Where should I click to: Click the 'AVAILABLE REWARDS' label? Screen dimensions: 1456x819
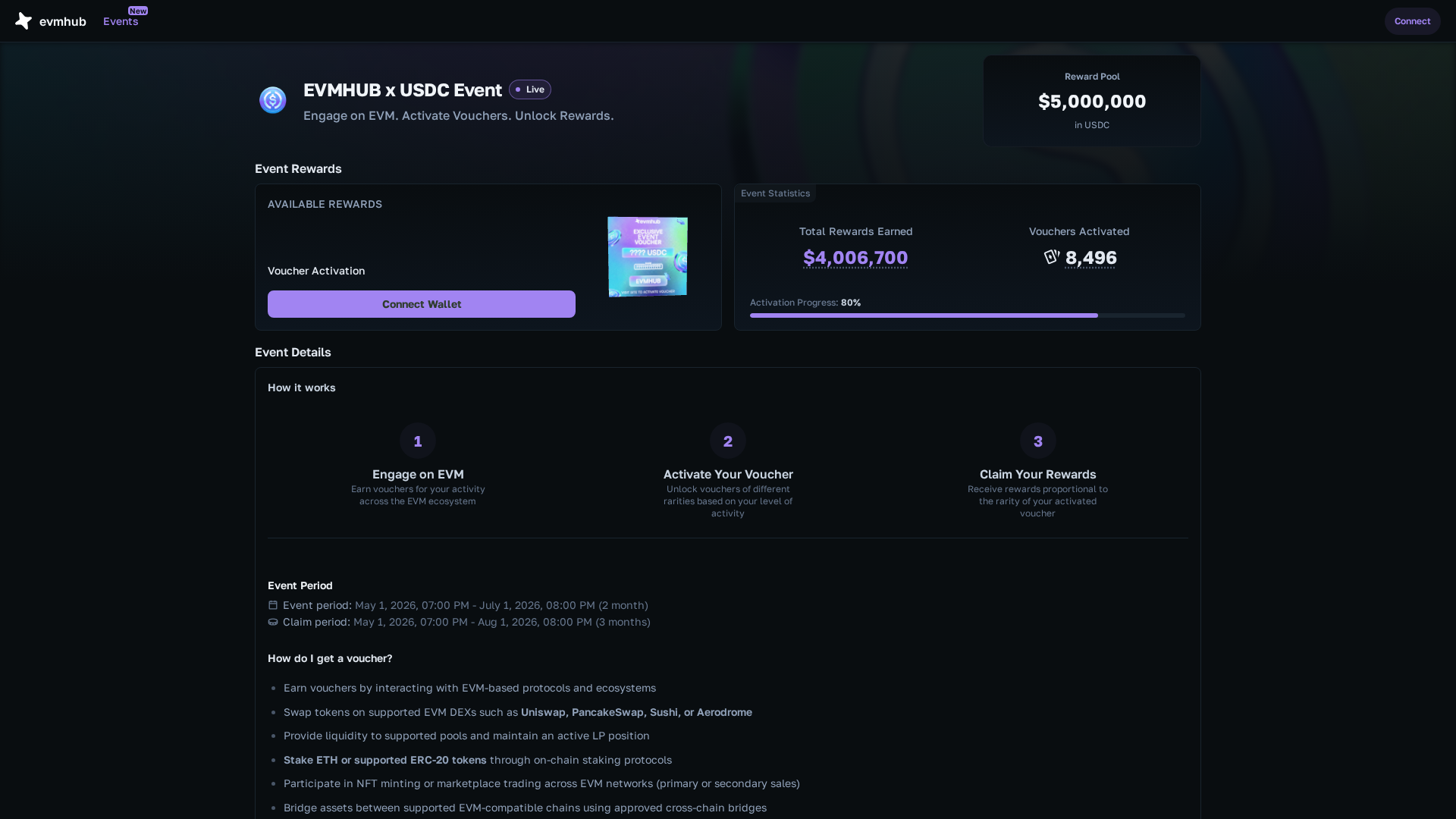pyautogui.click(x=325, y=204)
